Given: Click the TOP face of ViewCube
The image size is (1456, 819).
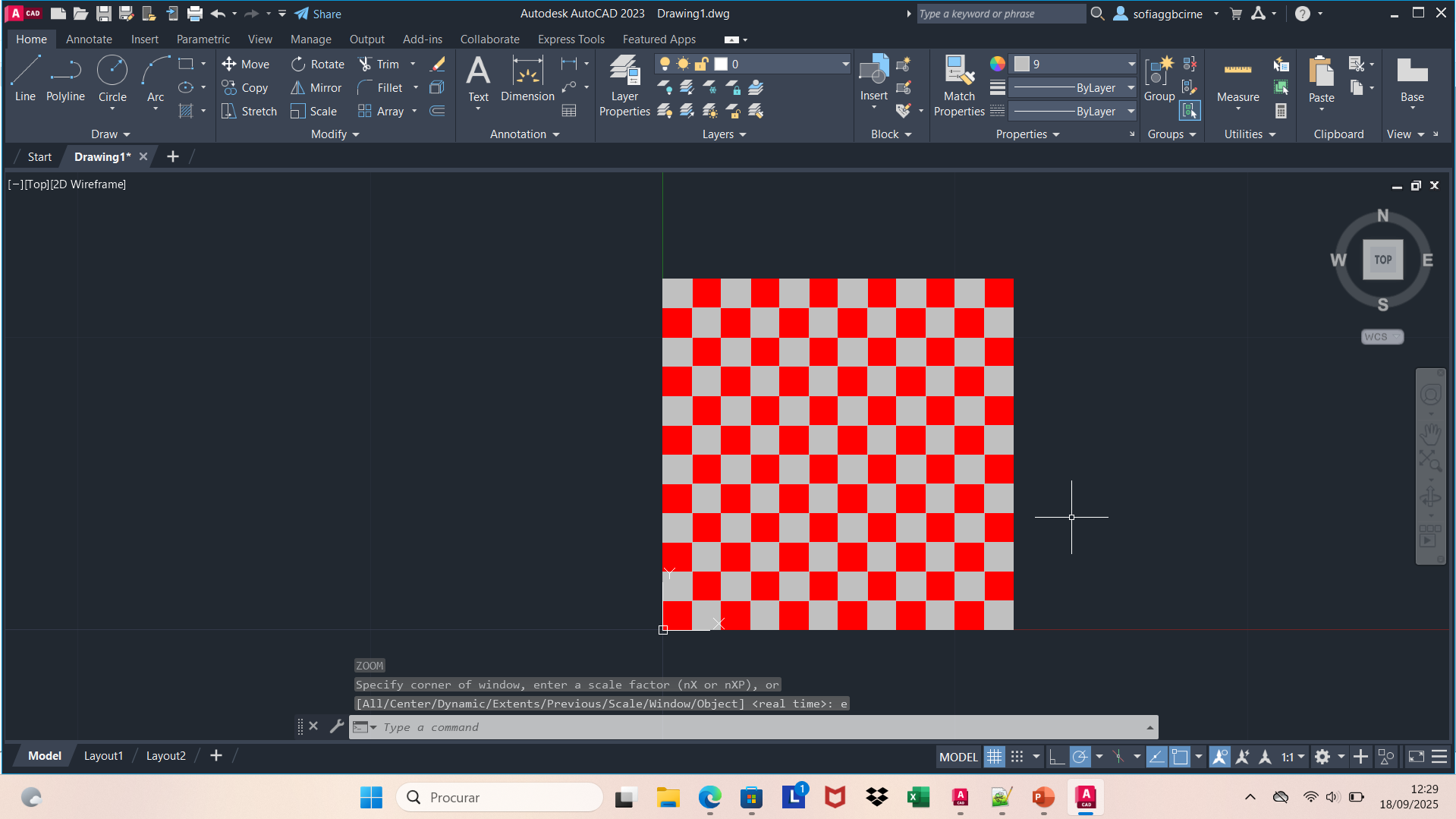Looking at the screenshot, I should click(1382, 260).
